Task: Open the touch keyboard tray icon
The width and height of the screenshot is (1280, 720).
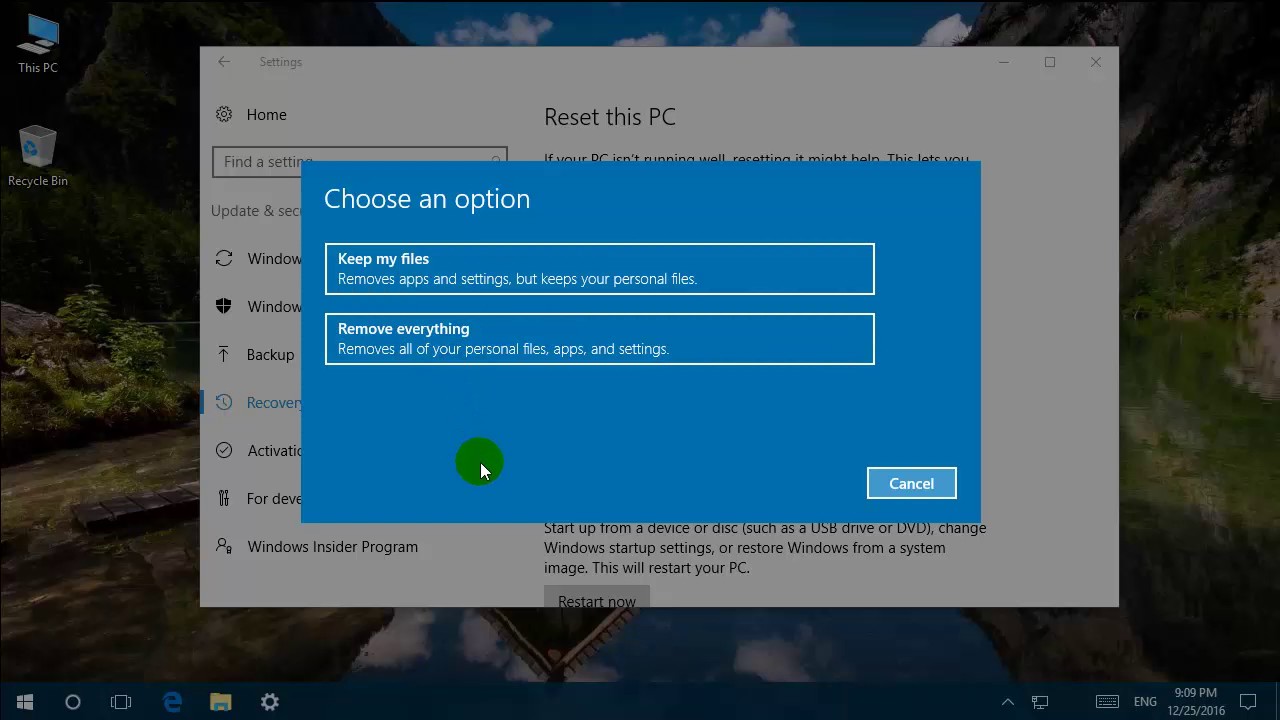Action: pos(1107,702)
